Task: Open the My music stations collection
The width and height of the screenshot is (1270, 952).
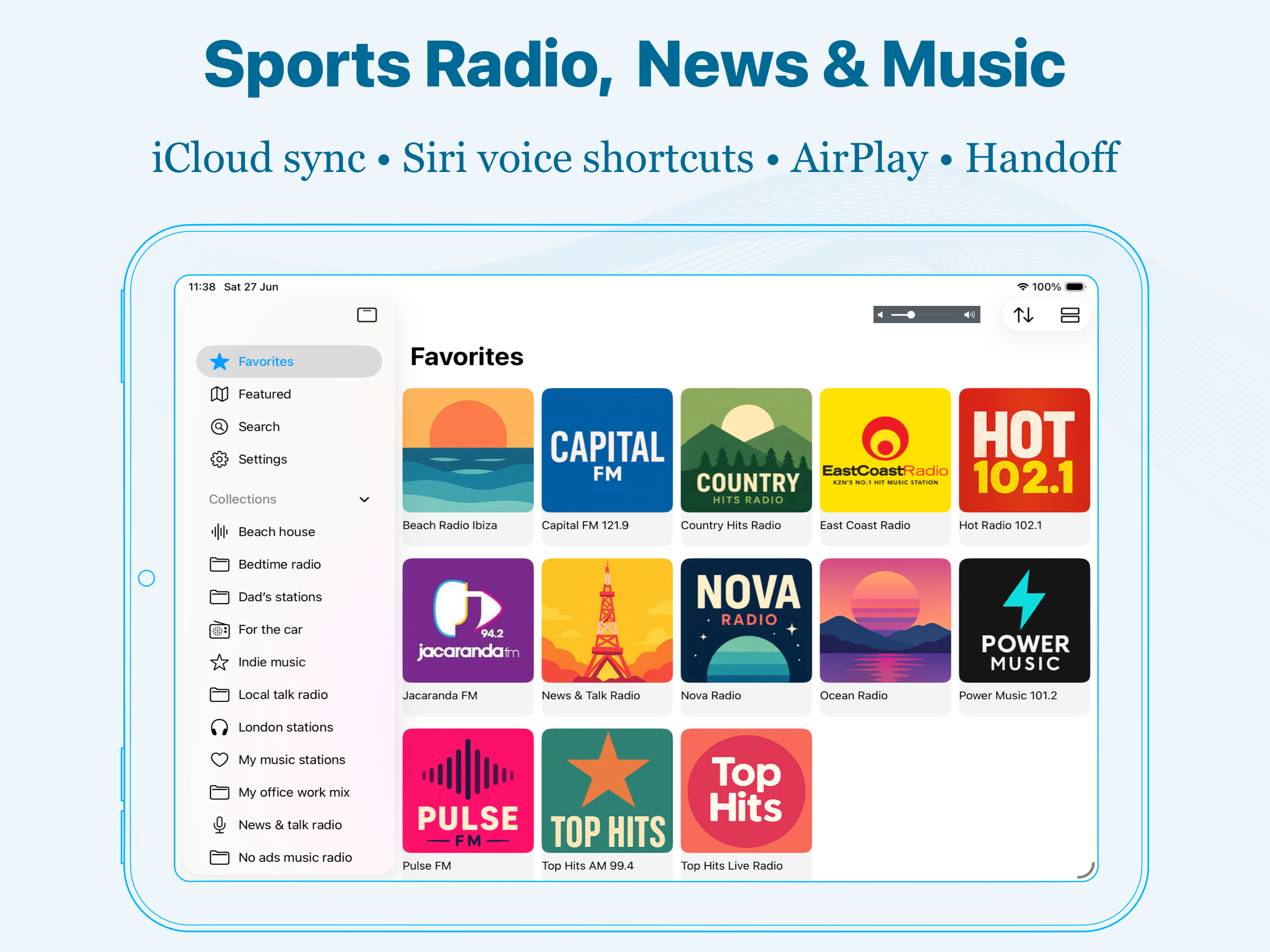Action: [289, 760]
